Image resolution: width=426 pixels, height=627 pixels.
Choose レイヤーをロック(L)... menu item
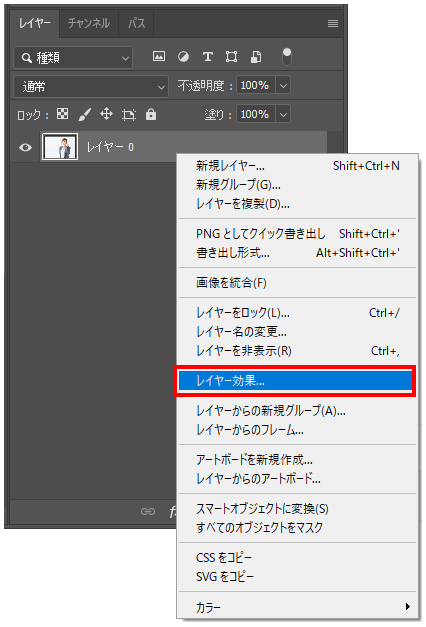click(x=297, y=312)
